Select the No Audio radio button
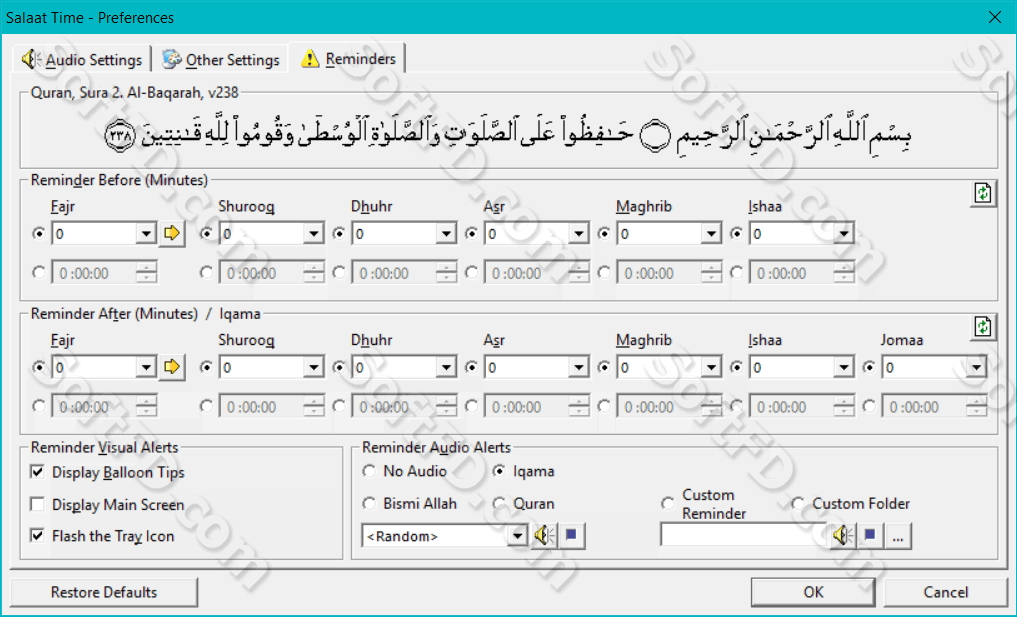Screen dimensions: 1017x617 369,471
